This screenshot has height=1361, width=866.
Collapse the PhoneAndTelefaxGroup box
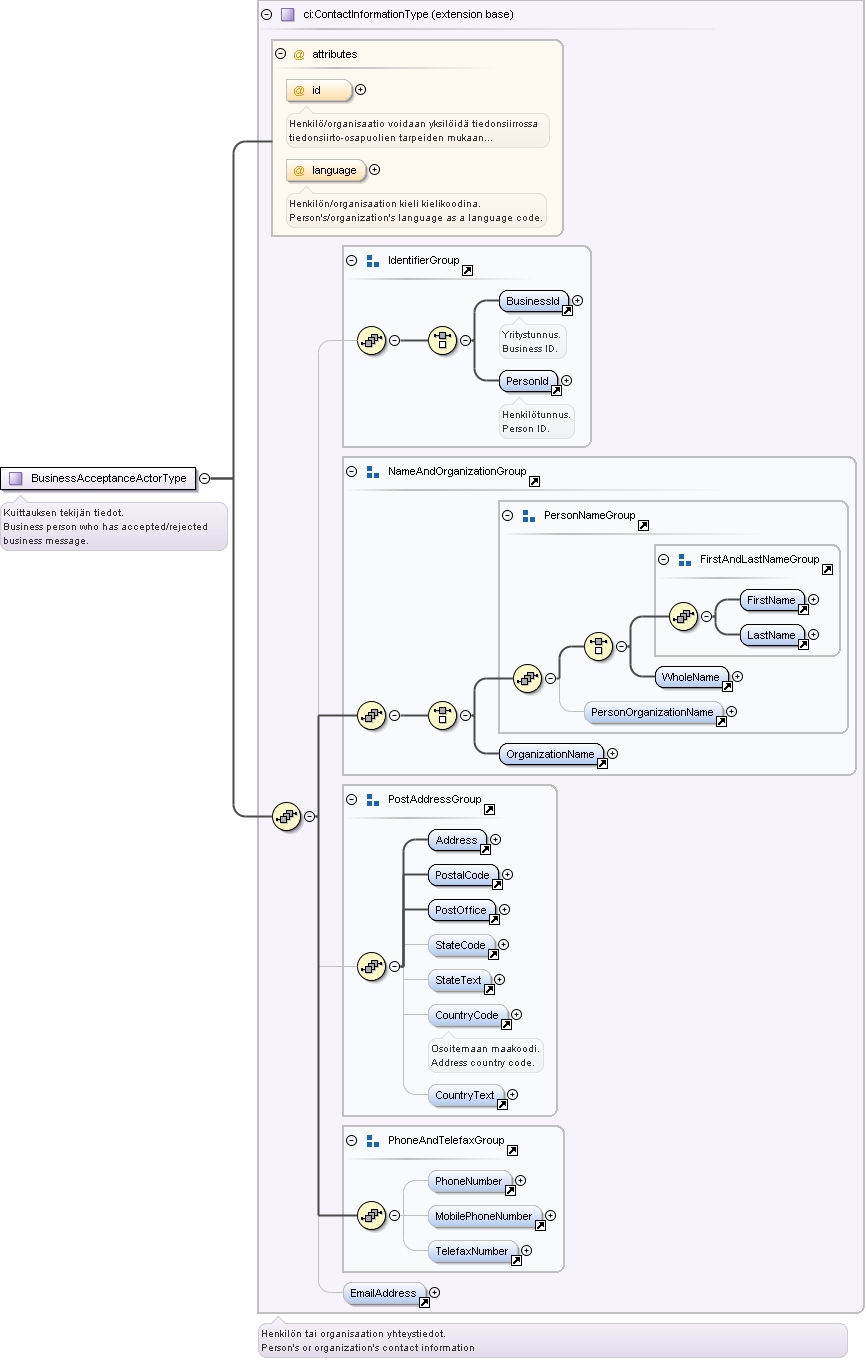(351, 1140)
